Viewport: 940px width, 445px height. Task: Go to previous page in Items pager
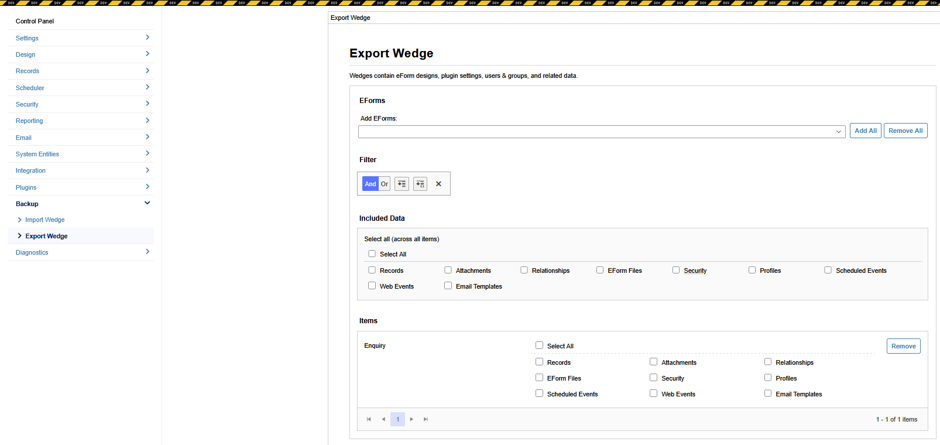pyautogui.click(x=383, y=419)
